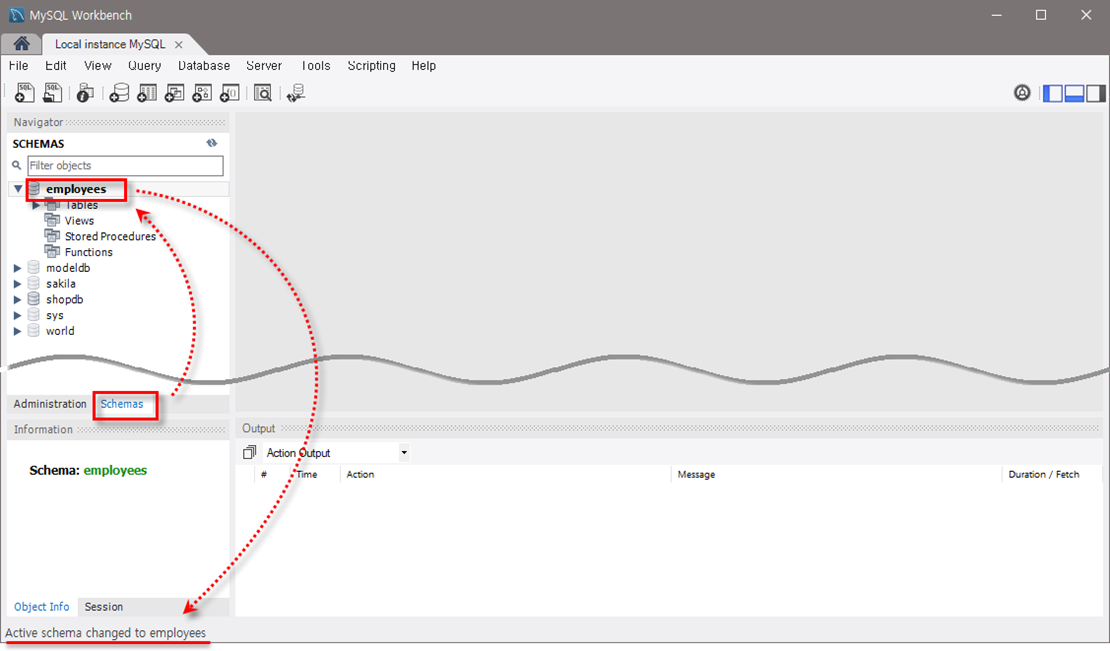1110x651 pixels.
Task: Expand the modeldb schema
Action: [x=18, y=268]
